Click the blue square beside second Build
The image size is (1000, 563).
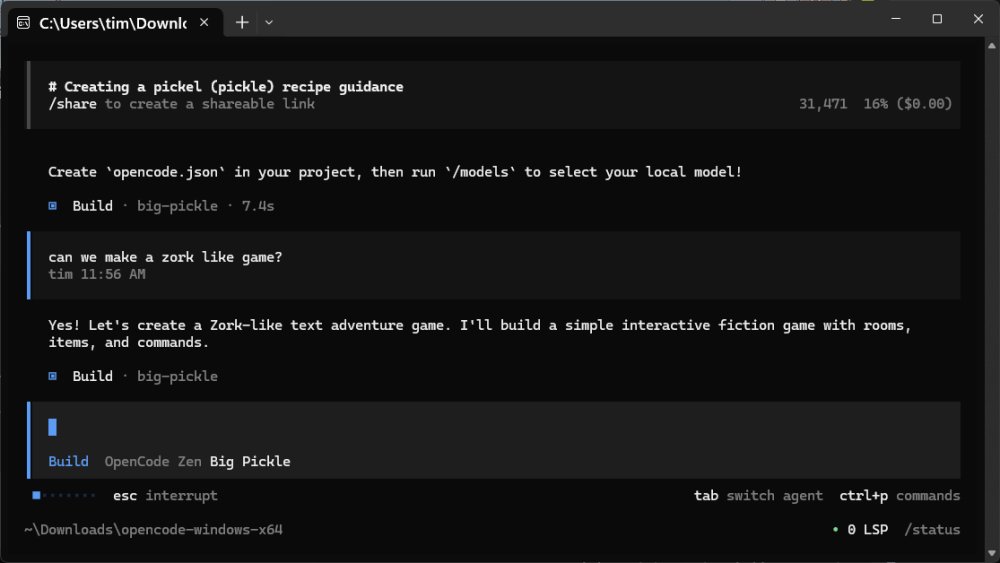(53, 376)
